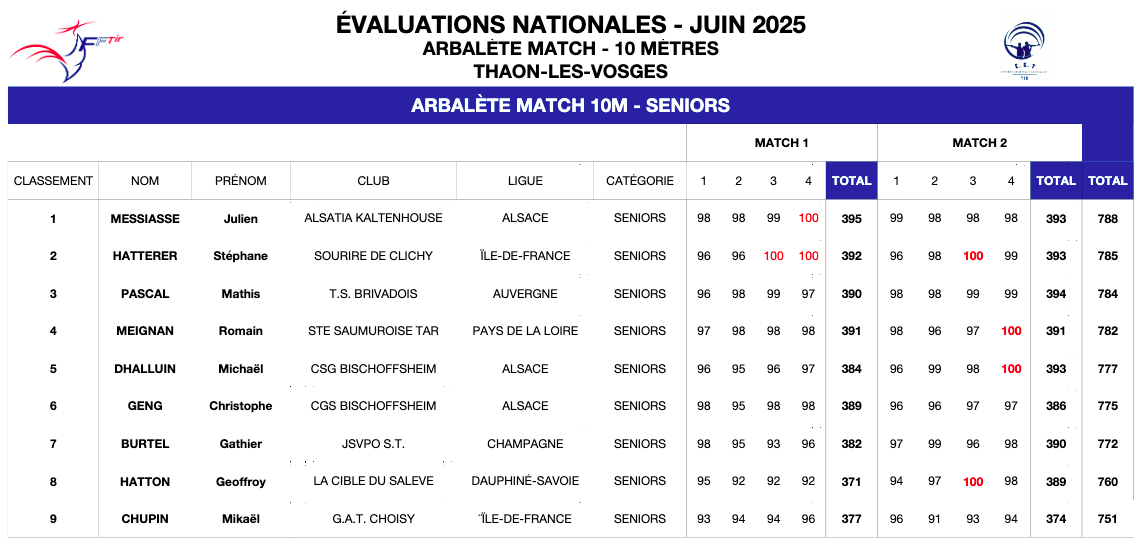Image resolution: width=1144 pixels, height=546 pixels.
Task: Click the DAUPHINÉ-SAVOIE league cell
Action: pos(525,481)
